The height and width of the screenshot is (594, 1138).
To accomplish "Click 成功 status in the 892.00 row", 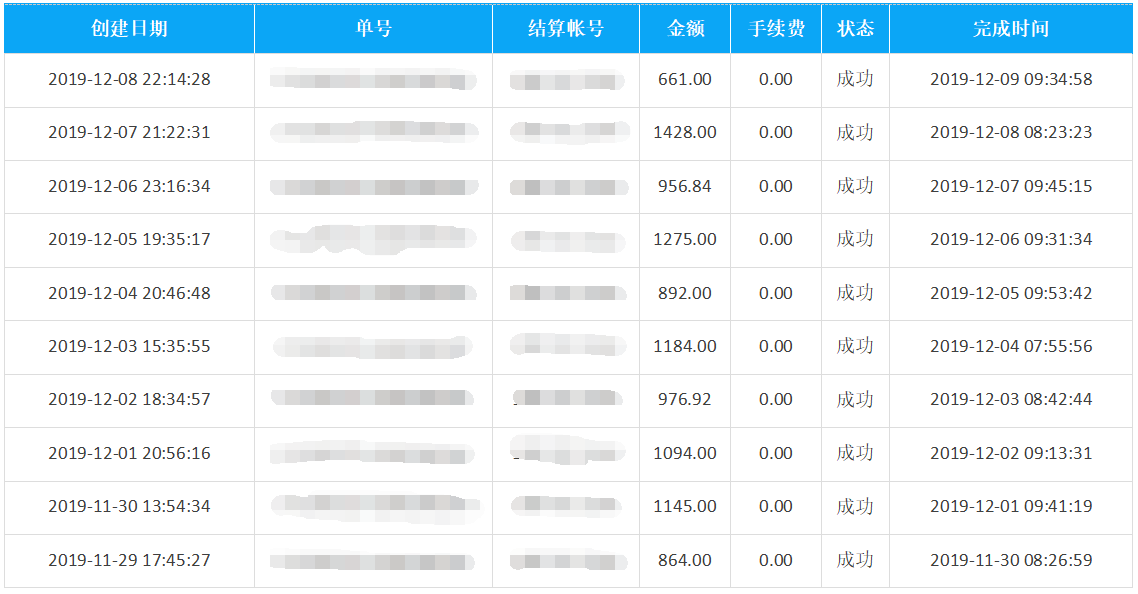I will (855, 293).
